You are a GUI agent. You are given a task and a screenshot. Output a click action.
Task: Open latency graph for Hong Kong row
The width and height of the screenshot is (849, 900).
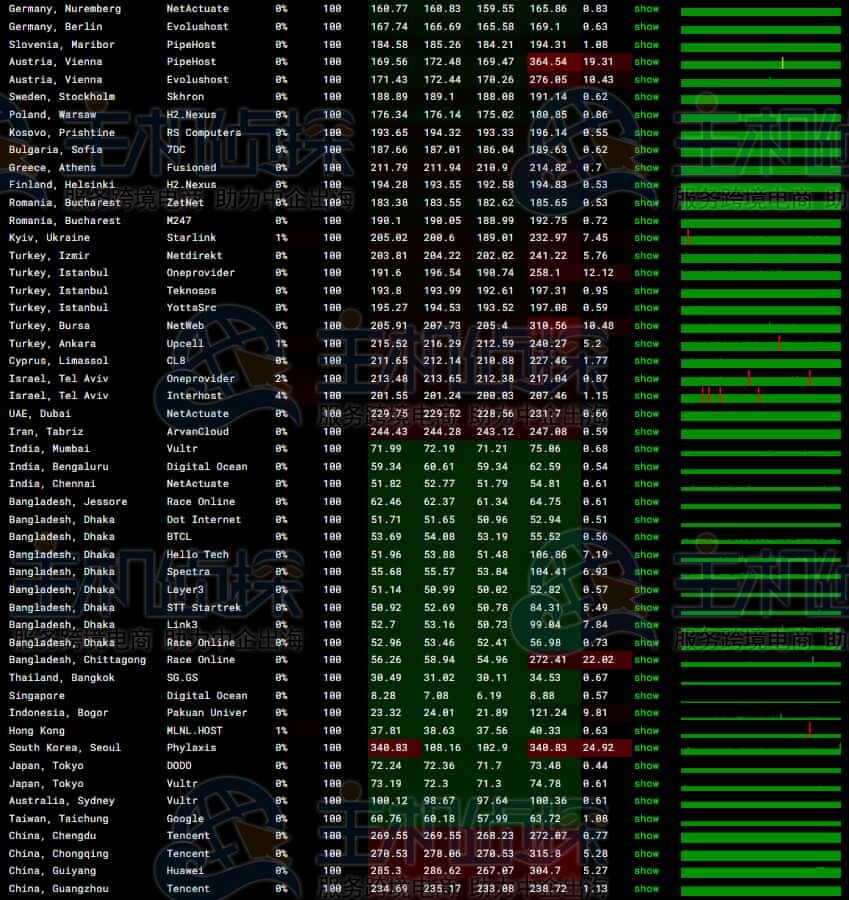pyautogui.click(x=761, y=731)
